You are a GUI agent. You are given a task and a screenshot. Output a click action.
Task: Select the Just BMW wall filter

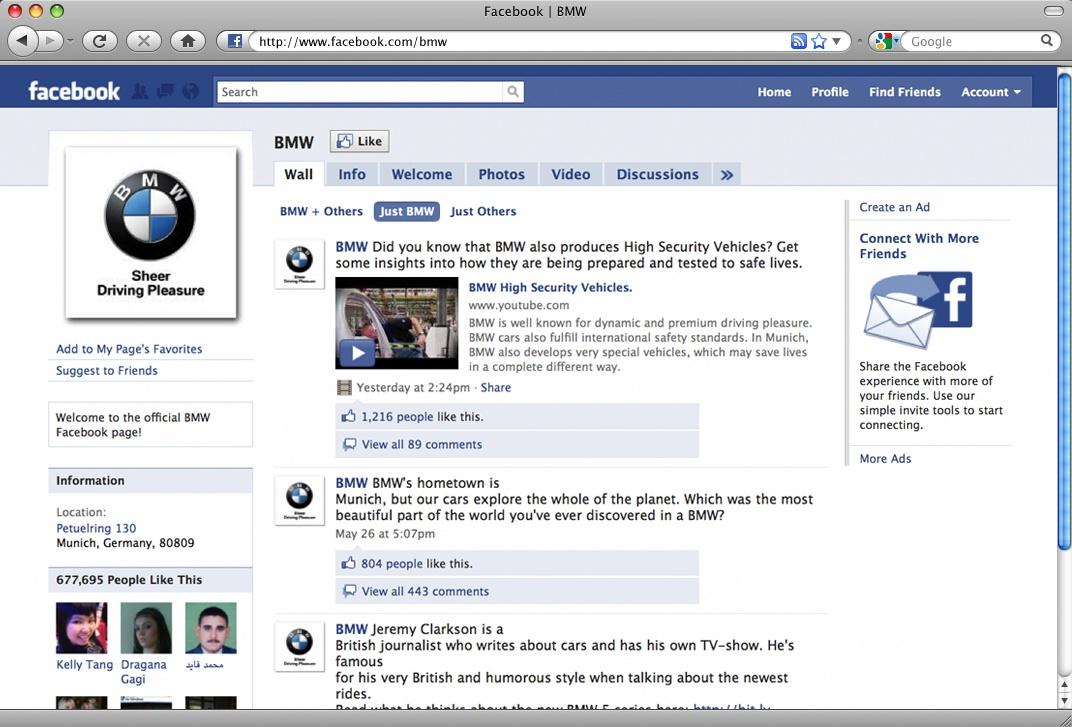(x=407, y=211)
